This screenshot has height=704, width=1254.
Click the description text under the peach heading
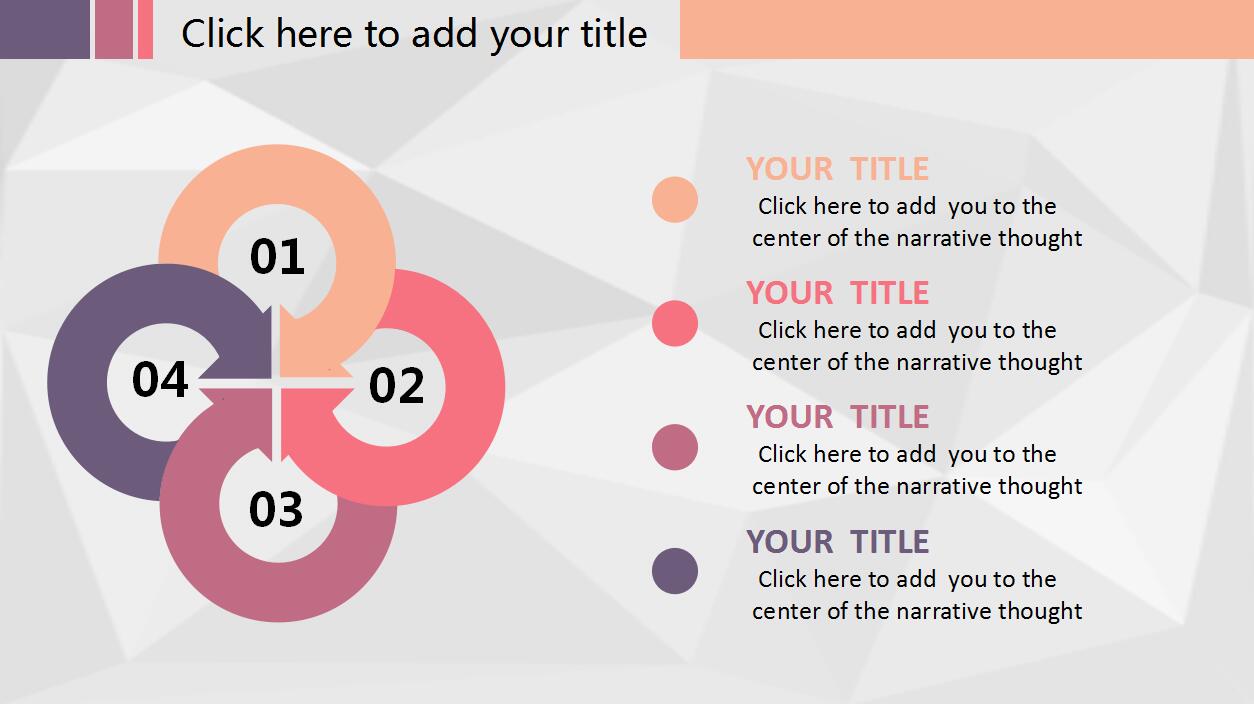pos(916,222)
